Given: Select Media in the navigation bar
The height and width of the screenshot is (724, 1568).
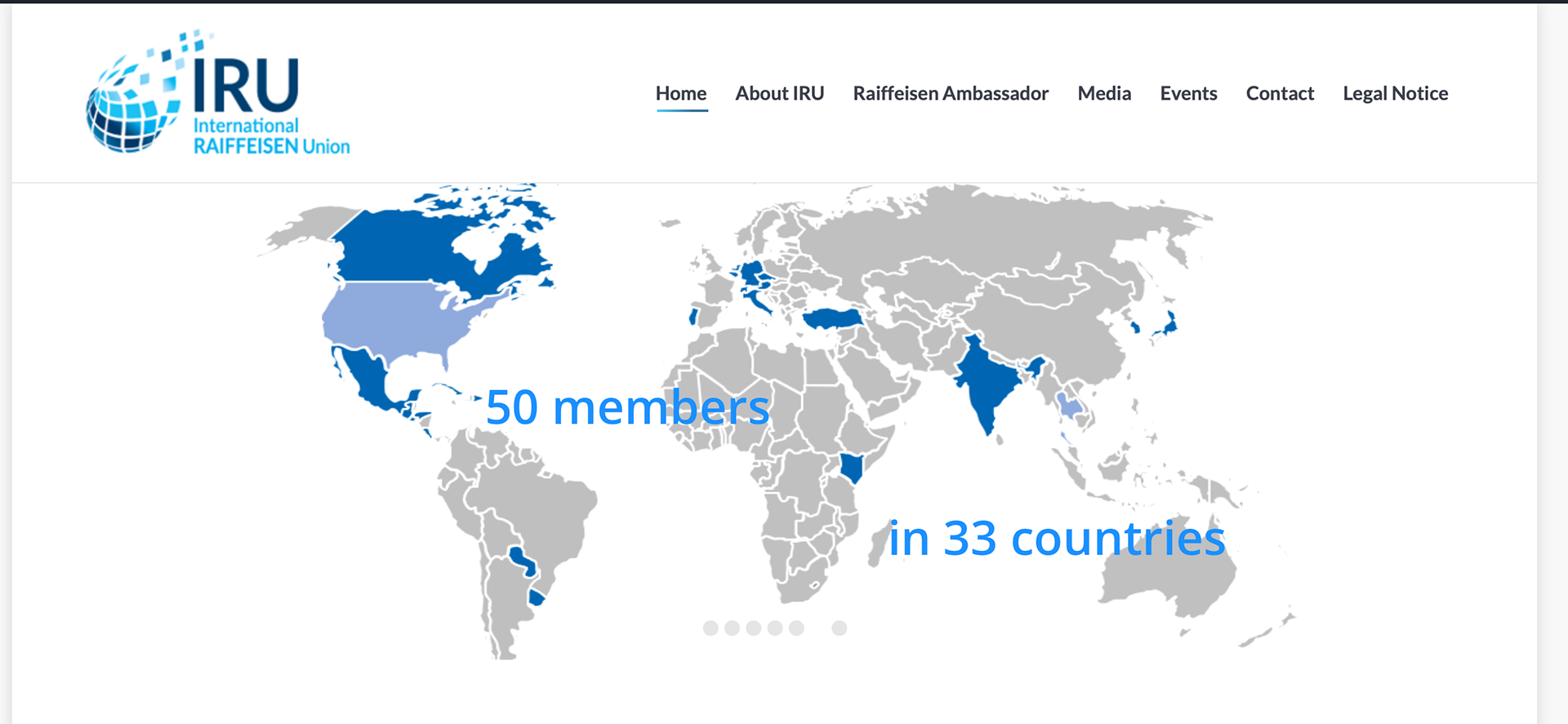Looking at the screenshot, I should click(x=1104, y=94).
